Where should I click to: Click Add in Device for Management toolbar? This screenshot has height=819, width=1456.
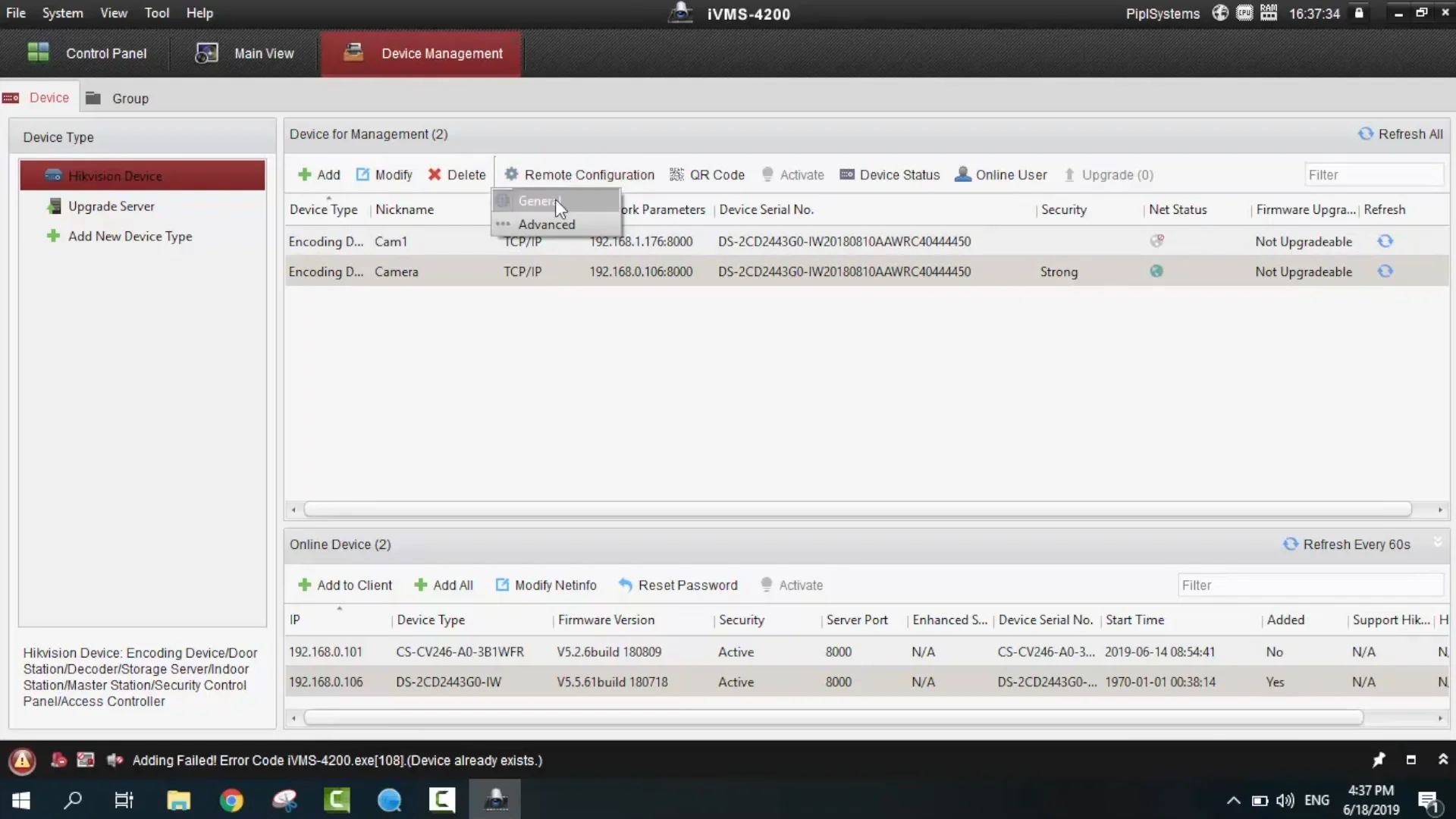(x=319, y=174)
